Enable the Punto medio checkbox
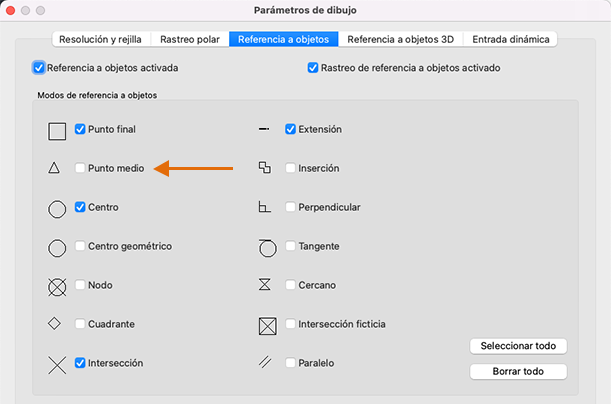The image size is (611, 404). pos(80,169)
